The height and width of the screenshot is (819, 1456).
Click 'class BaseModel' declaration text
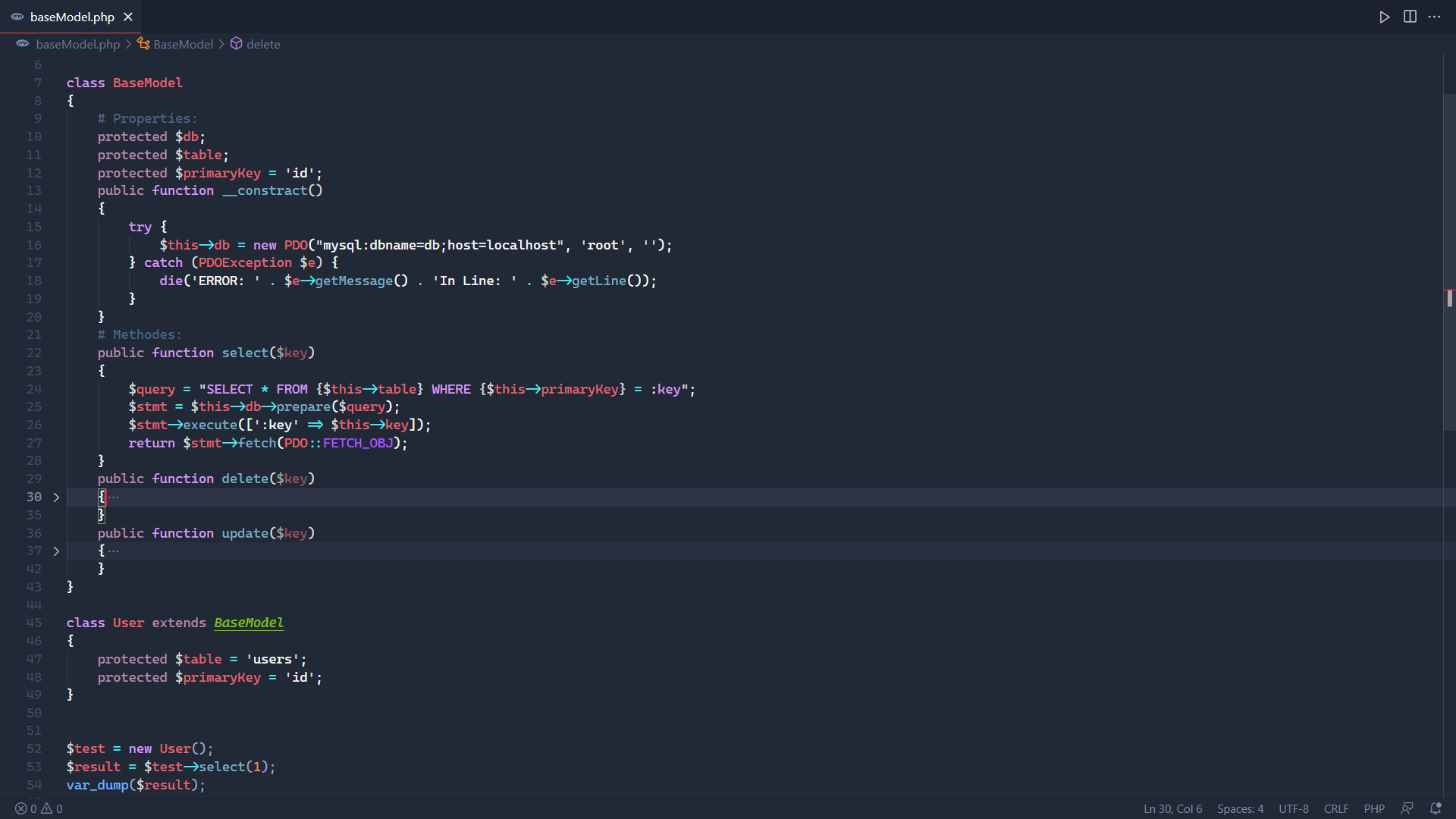click(124, 83)
